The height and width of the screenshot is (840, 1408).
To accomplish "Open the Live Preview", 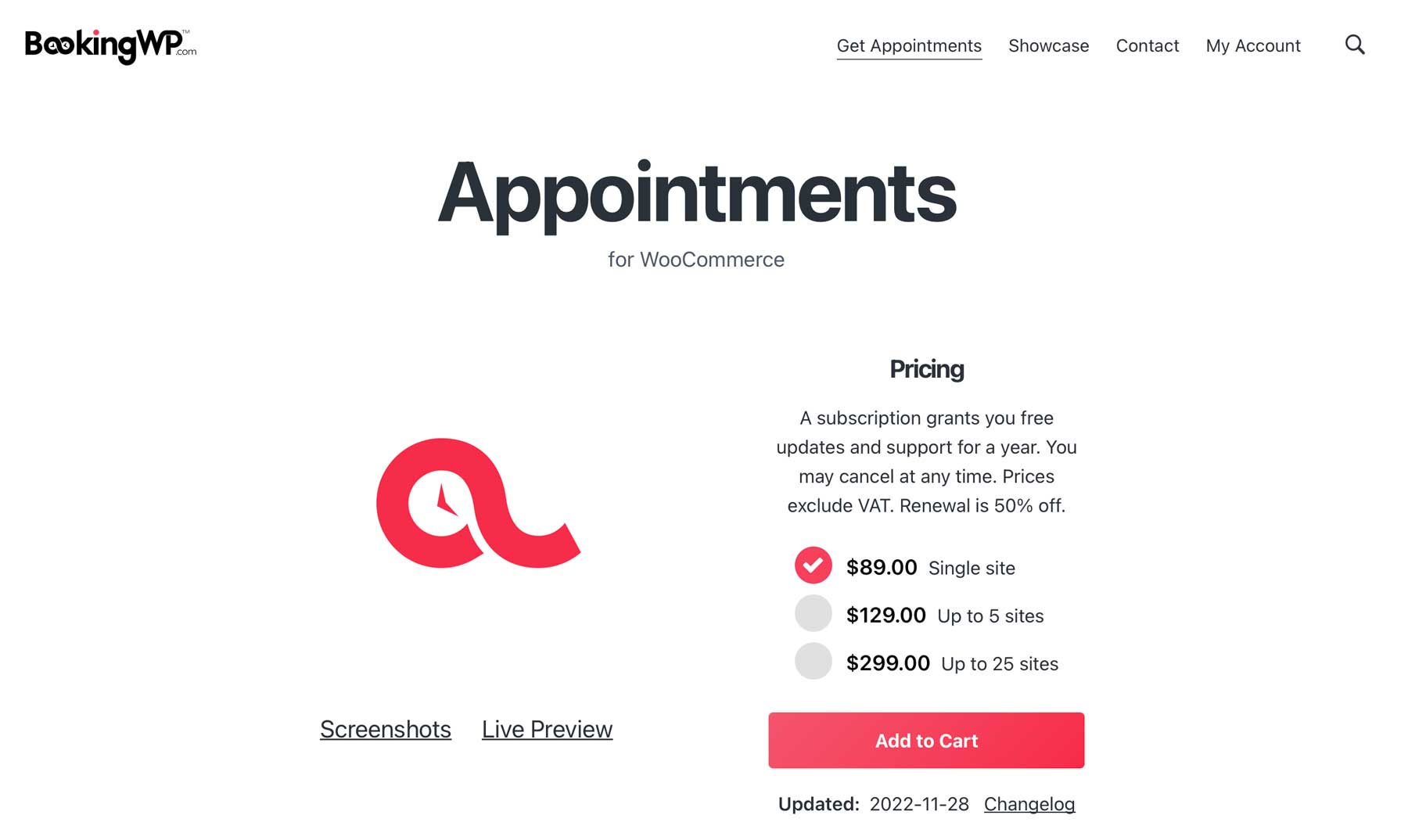I will (x=547, y=729).
